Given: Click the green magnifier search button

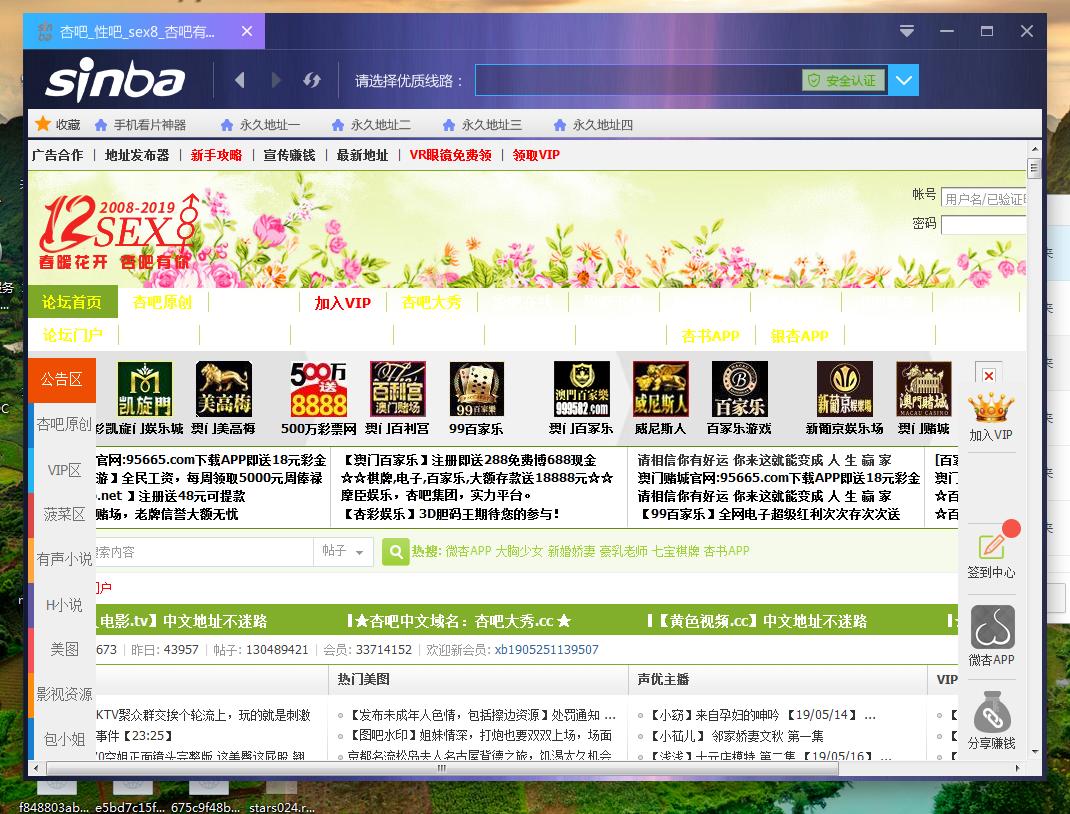Looking at the screenshot, I should (395, 551).
